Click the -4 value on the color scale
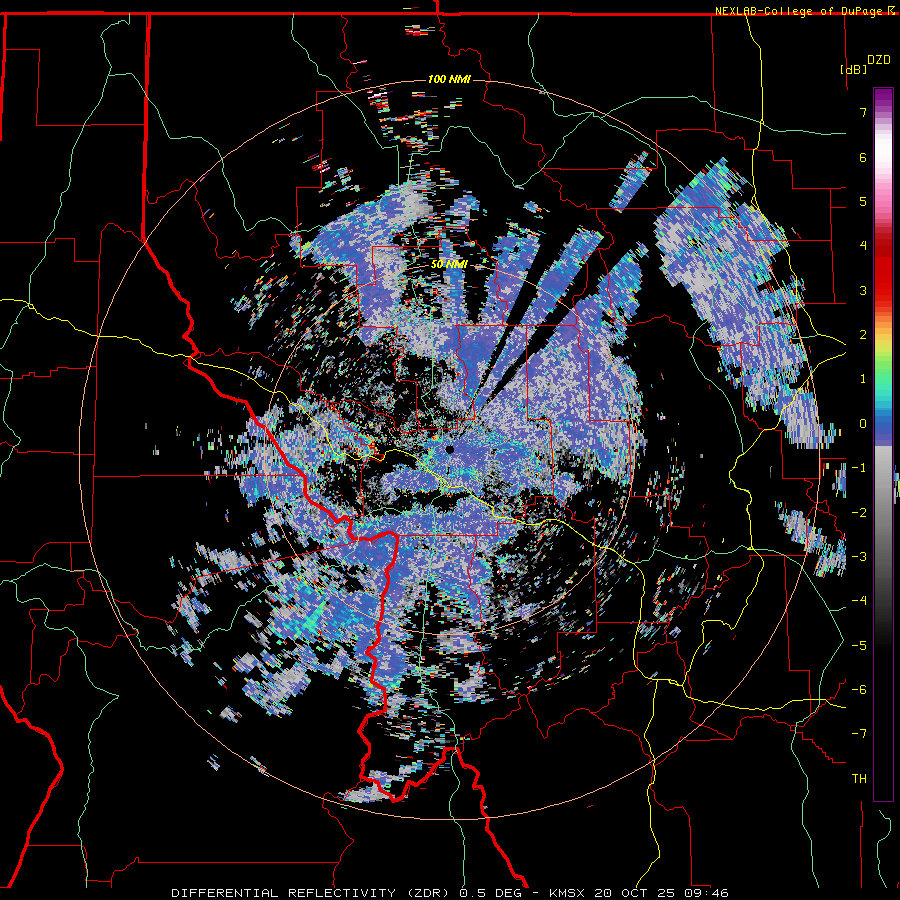Image resolution: width=900 pixels, height=900 pixels. pos(859,601)
